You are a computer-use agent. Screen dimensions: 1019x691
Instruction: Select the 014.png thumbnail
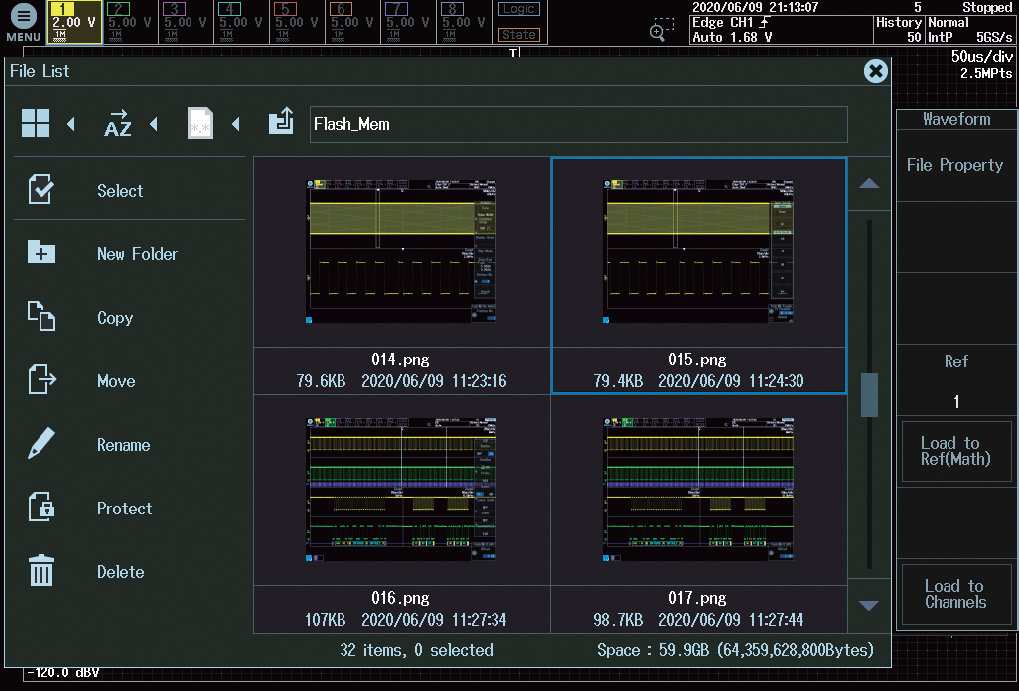[401, 252]
